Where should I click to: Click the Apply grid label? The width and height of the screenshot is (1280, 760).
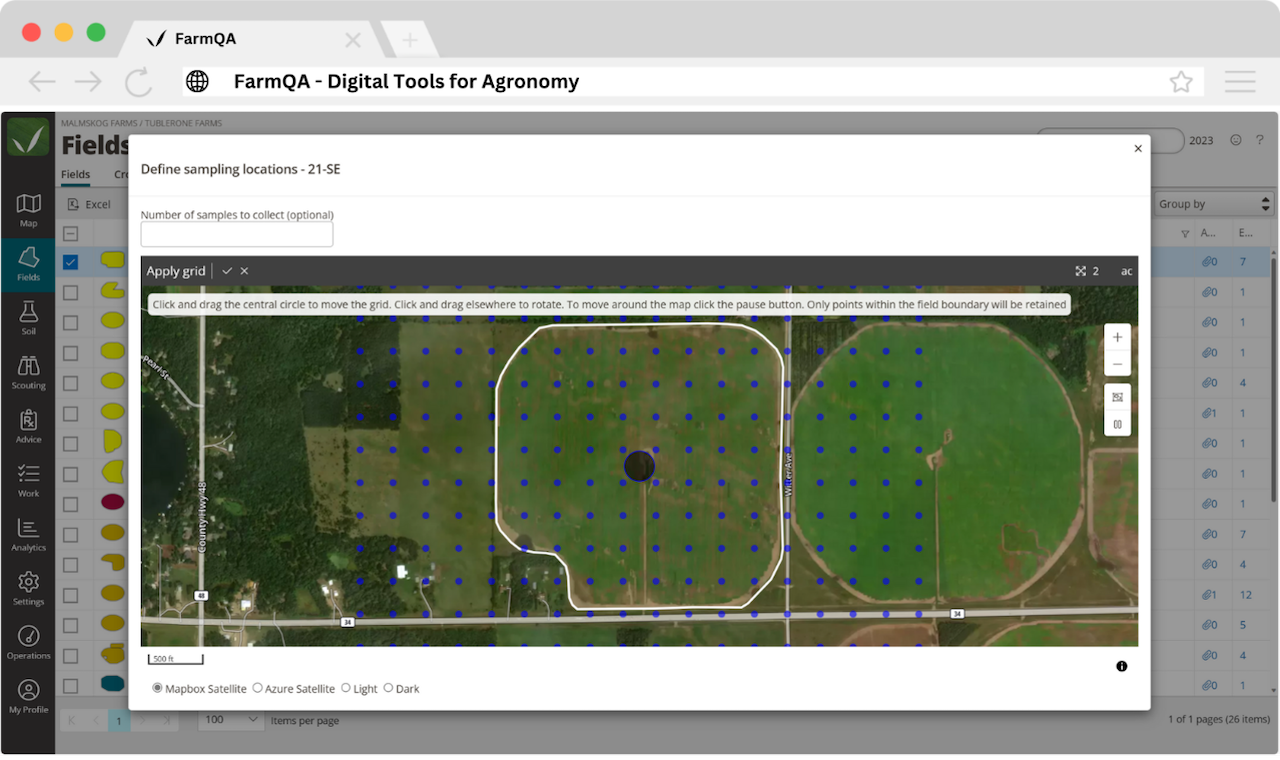coord(176,271)
